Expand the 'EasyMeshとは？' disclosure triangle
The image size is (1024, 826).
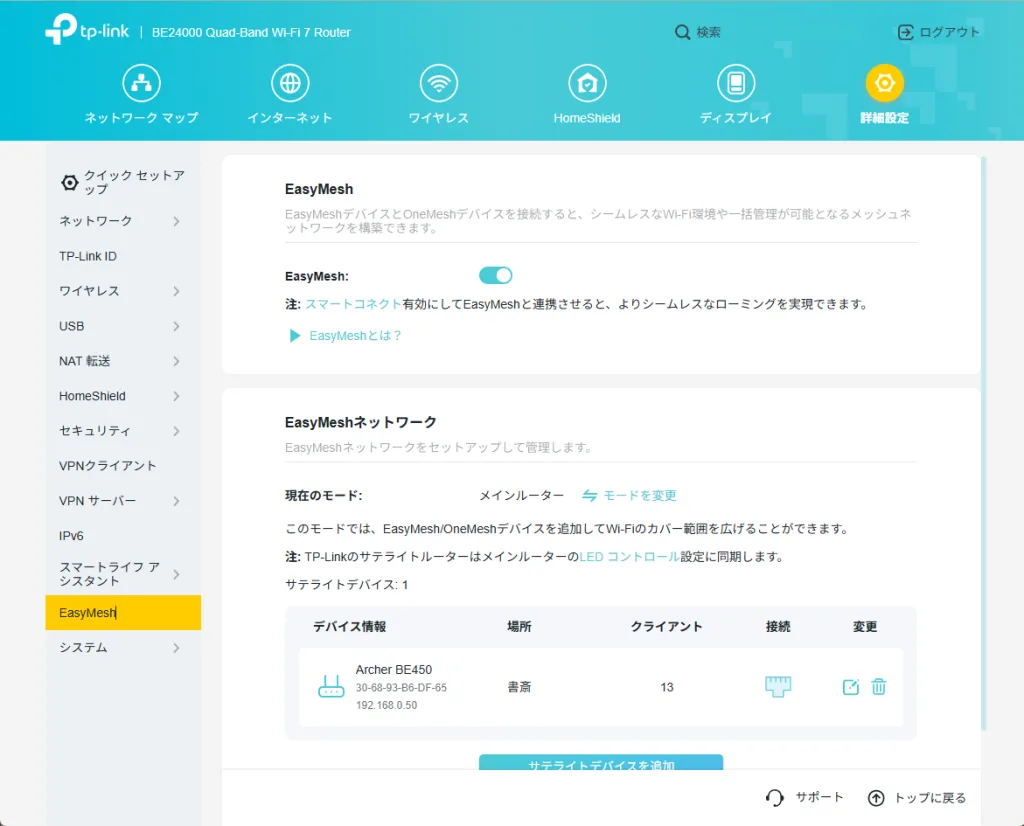coord(295,336)
